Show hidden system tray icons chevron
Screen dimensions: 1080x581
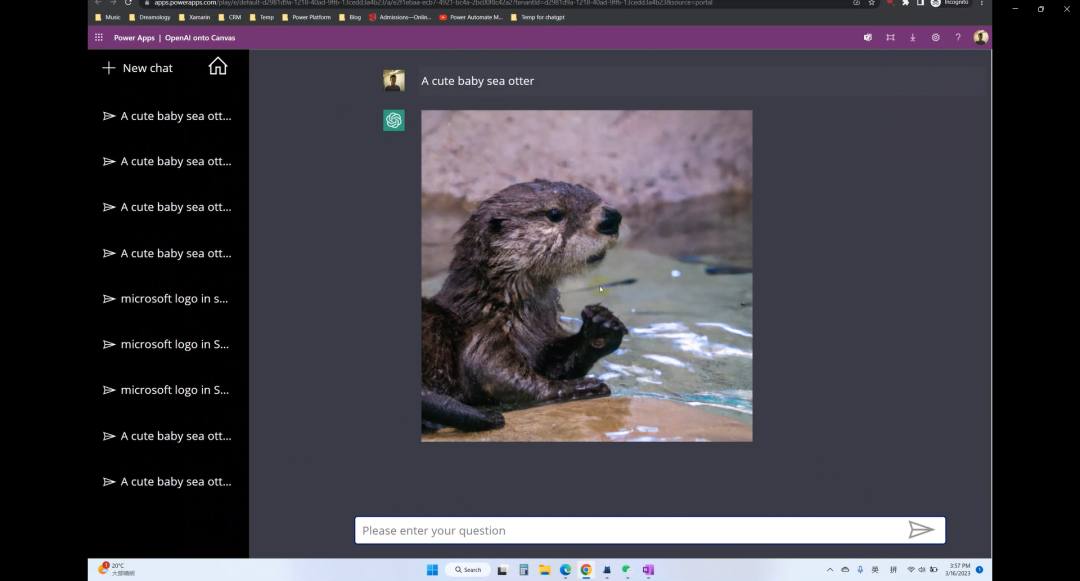830,570
